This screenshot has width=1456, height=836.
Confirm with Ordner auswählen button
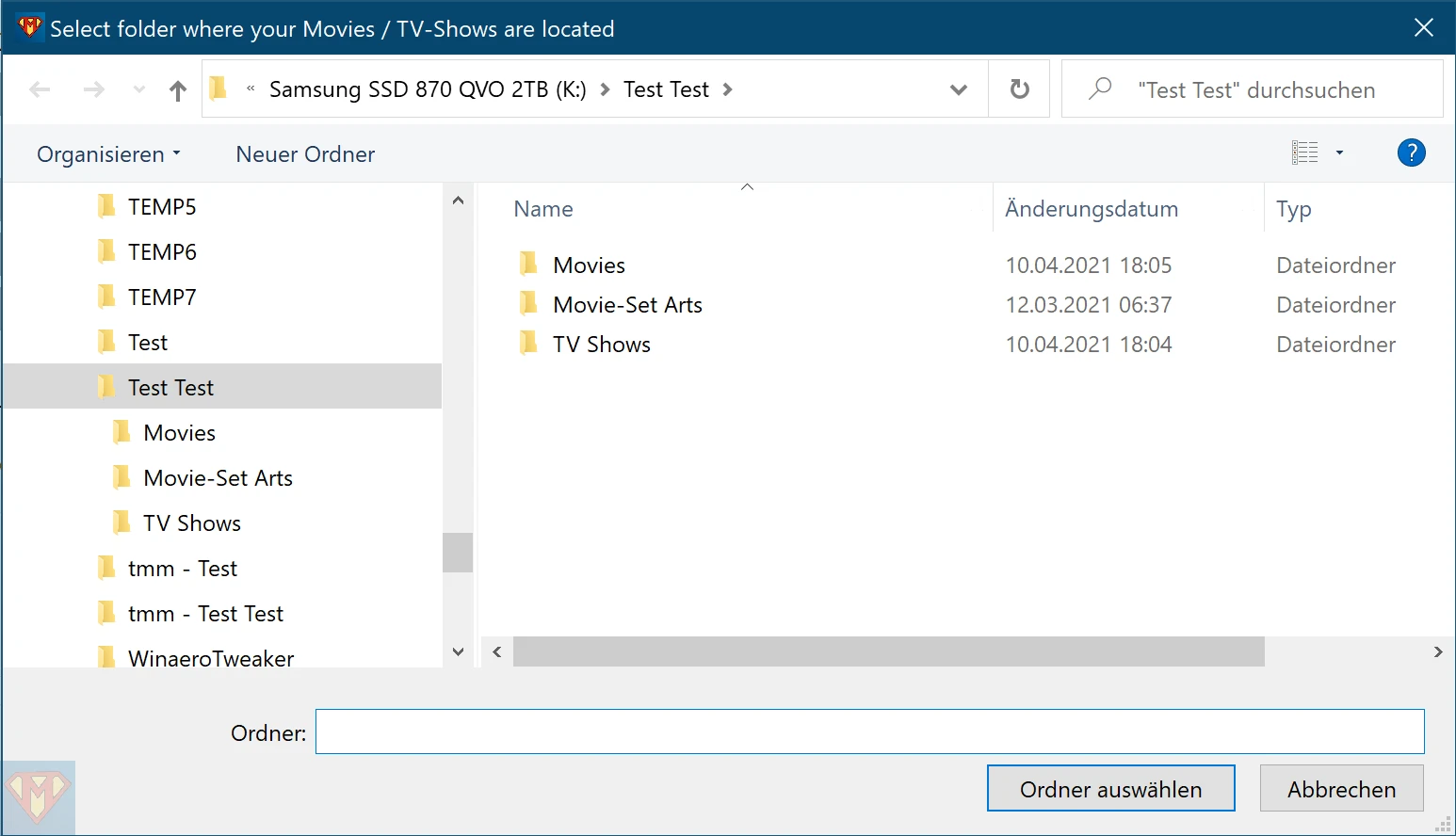click(1110, 788)
